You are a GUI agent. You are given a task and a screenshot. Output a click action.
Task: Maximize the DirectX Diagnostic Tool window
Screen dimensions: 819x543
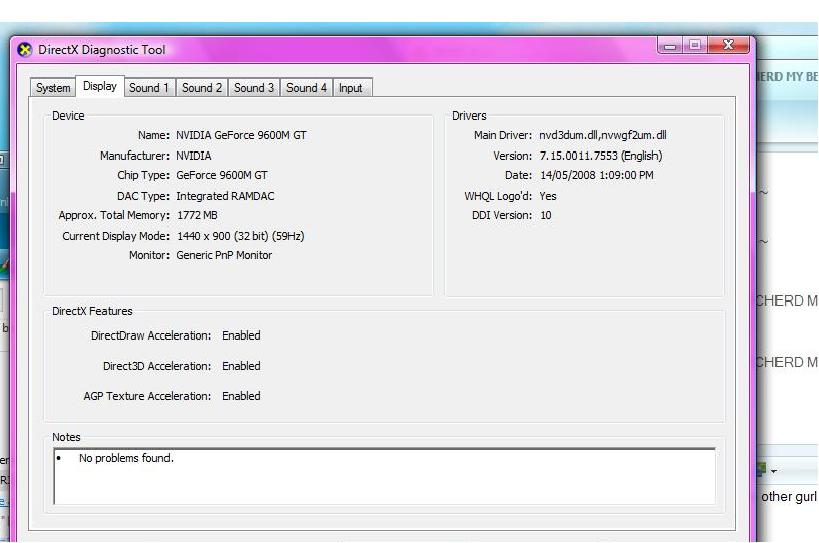694,46
